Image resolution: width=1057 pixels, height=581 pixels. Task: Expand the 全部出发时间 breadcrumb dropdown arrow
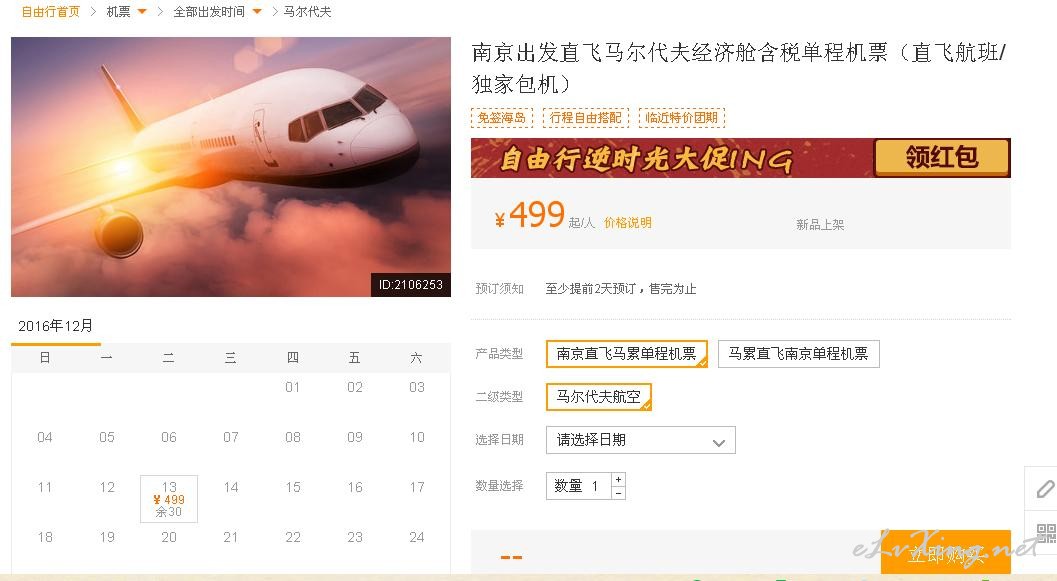coord(256,11)
